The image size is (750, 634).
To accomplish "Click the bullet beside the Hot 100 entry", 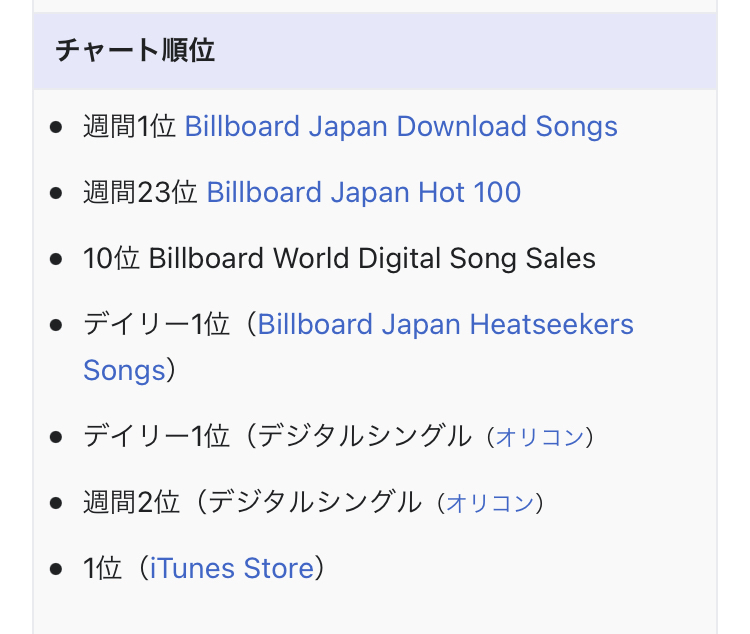I will point(56,193).
